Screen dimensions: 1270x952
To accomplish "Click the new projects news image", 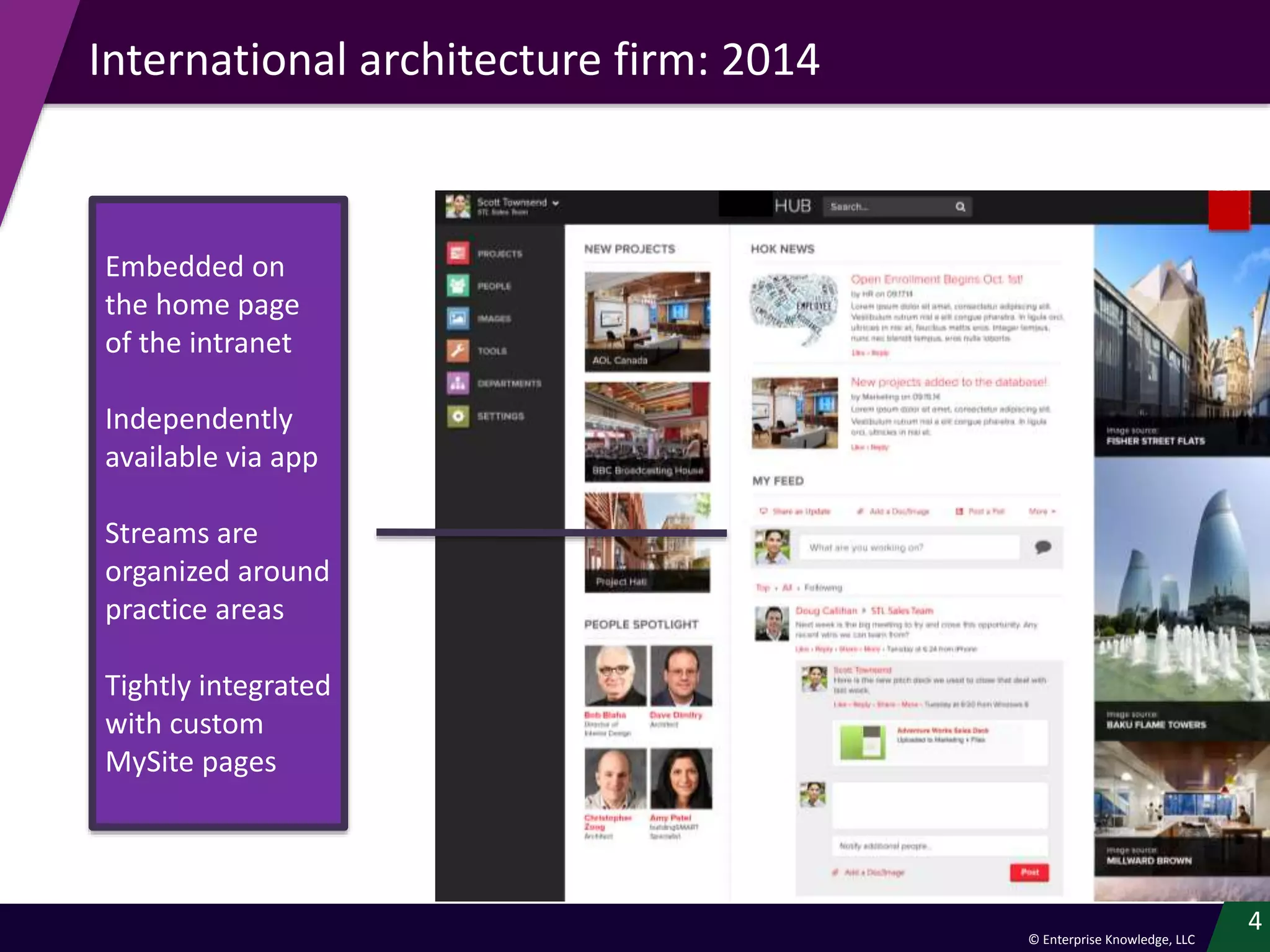I will [x=795, y=413].
